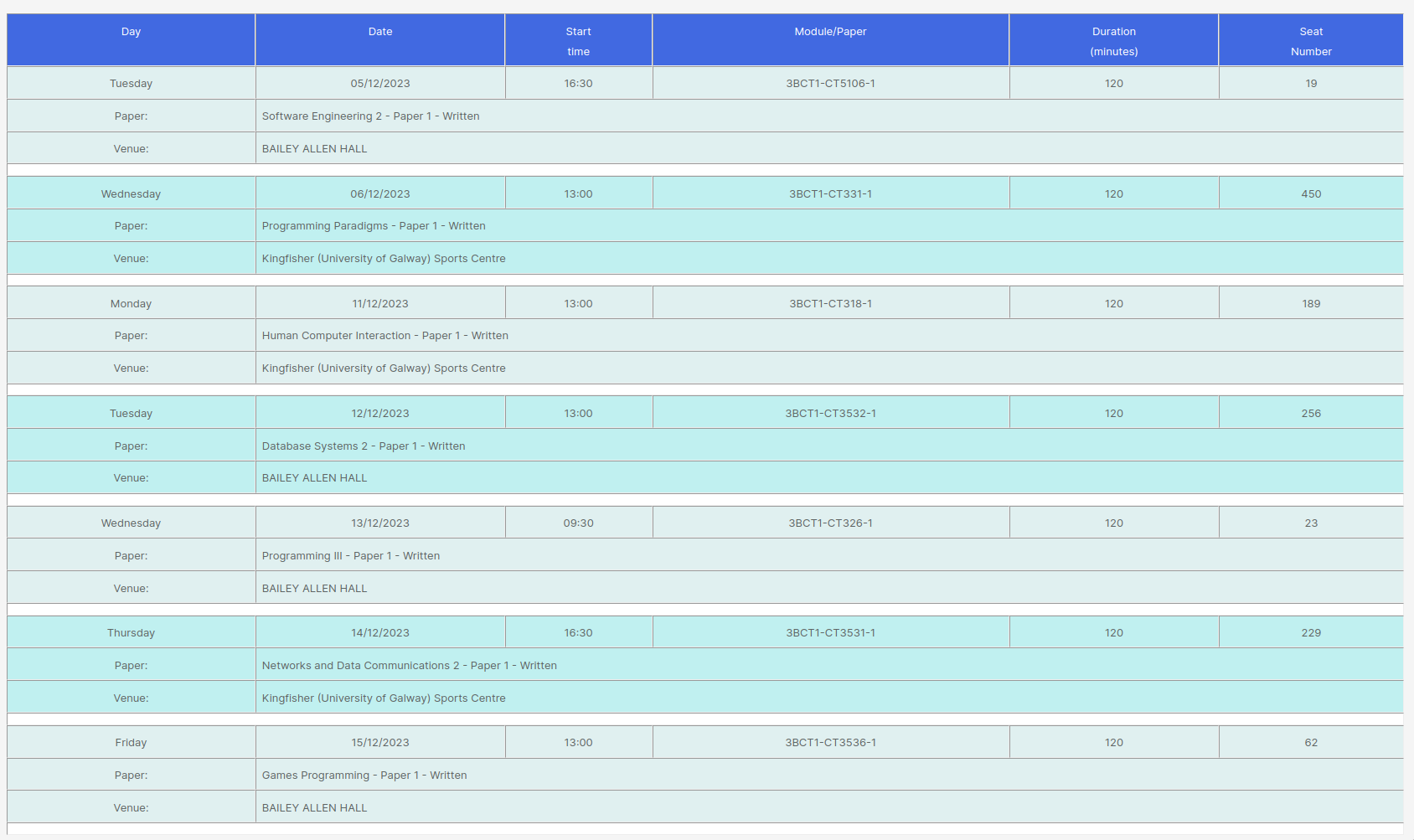Click start time 16:30 for Software Engineering exam
This screenshot has height=840, width=1414.
[579, 84]
